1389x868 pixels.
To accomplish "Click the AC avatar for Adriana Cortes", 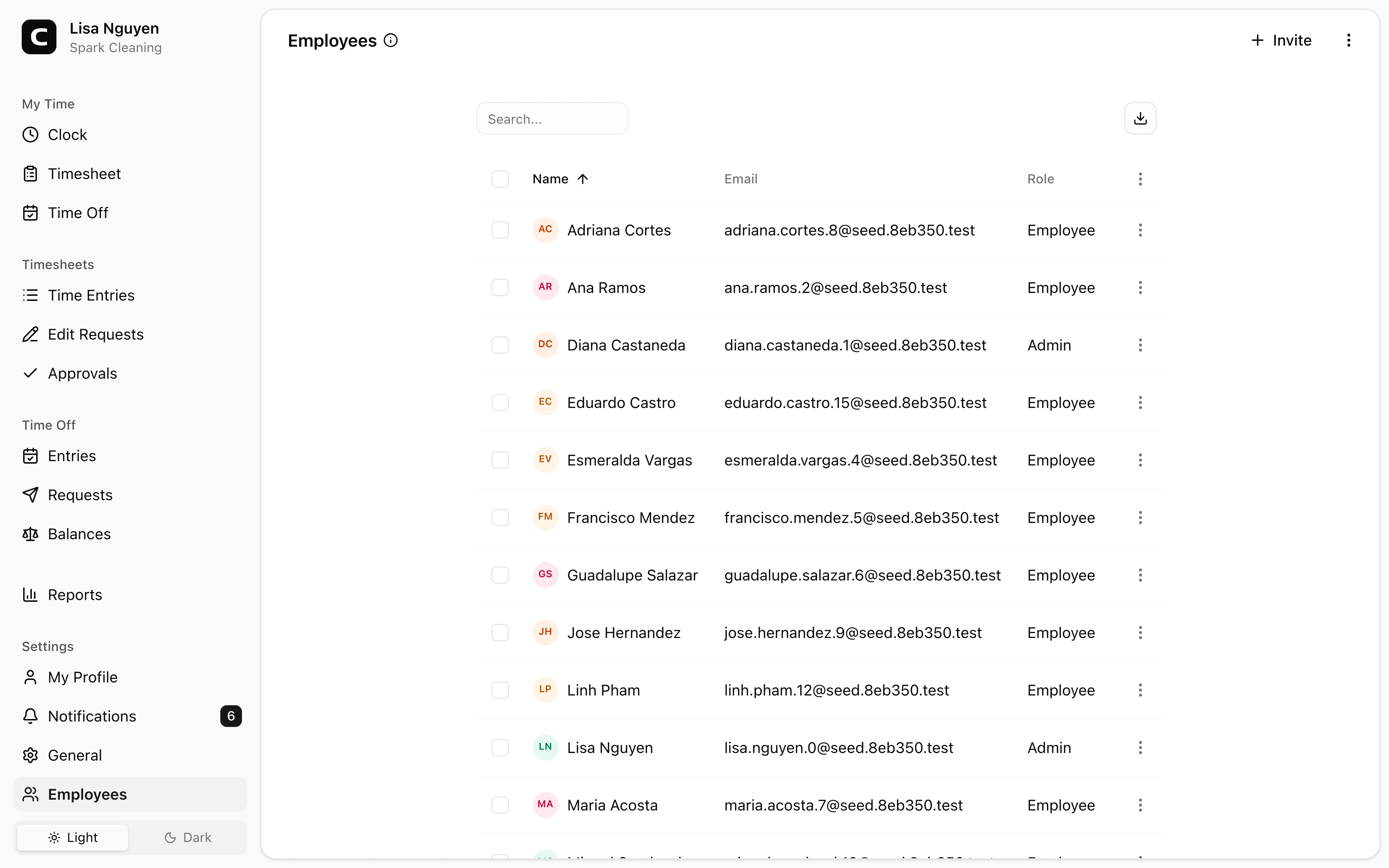I will [x=545, y=230].
